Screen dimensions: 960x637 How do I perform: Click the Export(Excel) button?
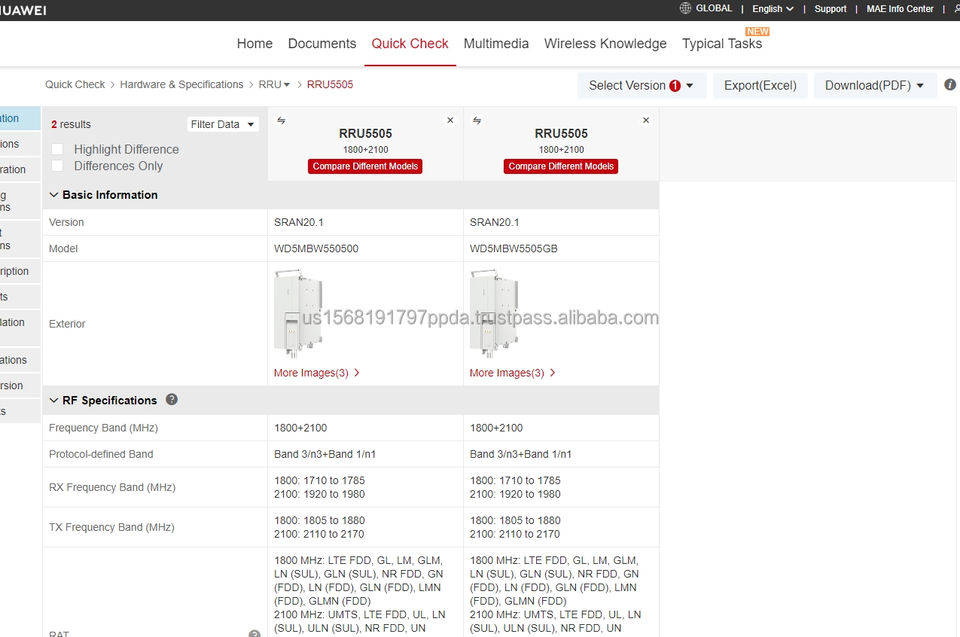[760, 85]
